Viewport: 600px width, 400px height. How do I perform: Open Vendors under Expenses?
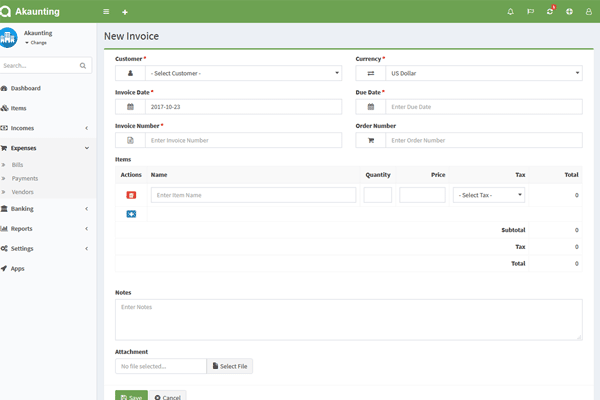[22, 191]
